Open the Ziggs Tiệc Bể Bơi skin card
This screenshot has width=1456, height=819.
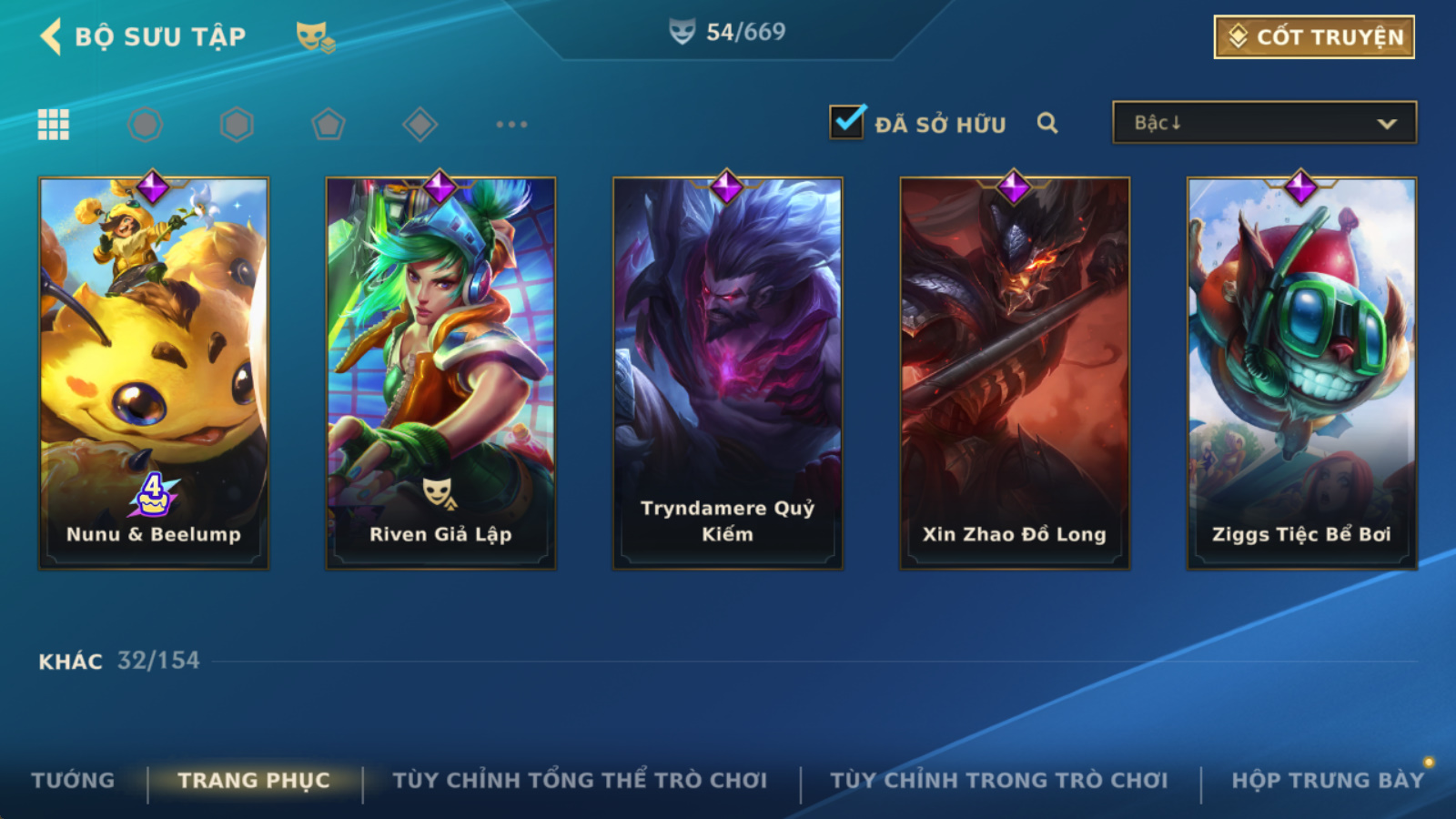tap(1301, 373)
